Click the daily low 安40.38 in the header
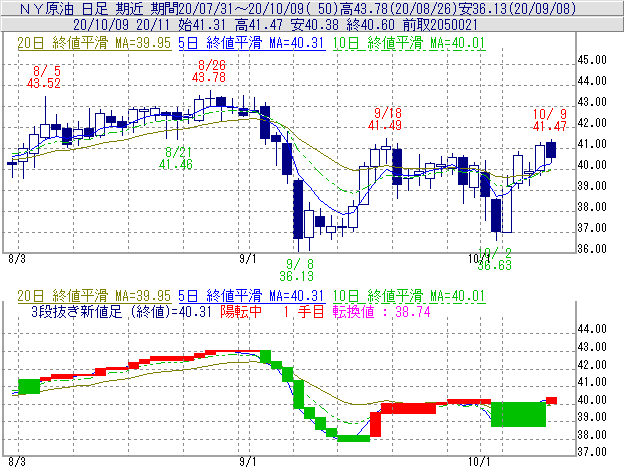Screen dimensions: 624x474 315,25
